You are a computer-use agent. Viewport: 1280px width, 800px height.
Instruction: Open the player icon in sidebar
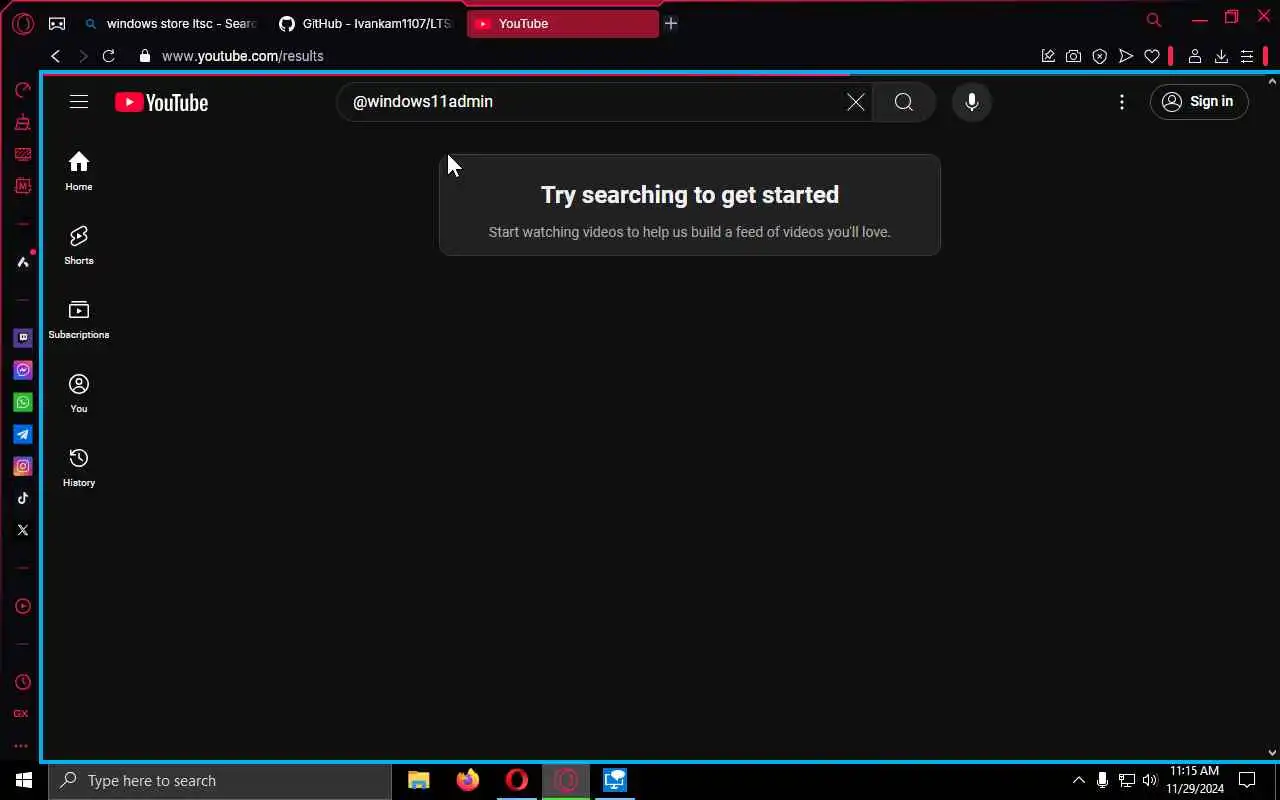click(23, 606)
